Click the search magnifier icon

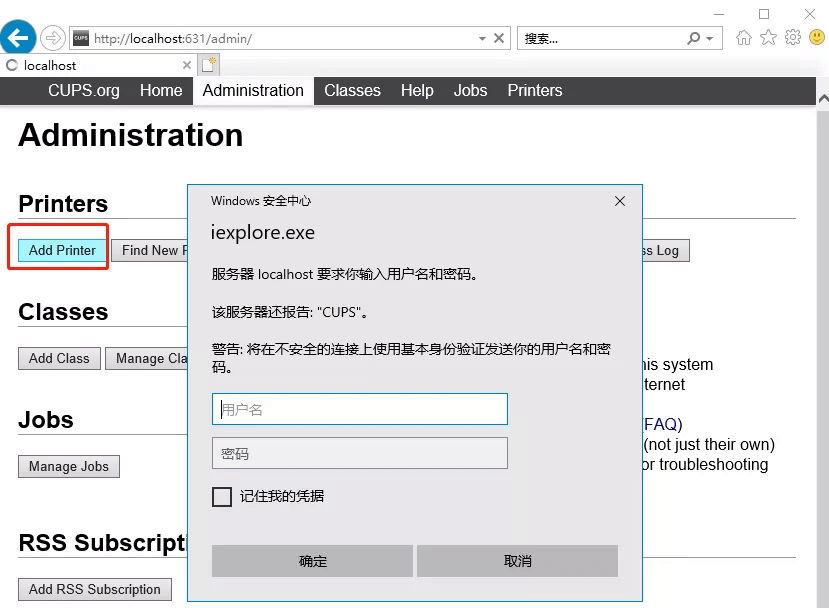pyautogui.click(x=694, y=38)
